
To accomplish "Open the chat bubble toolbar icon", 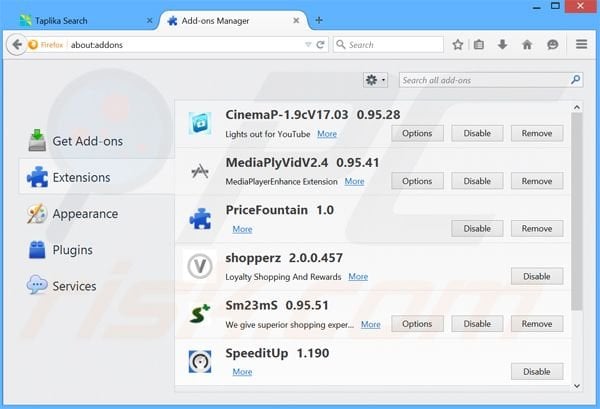I will (553, 45).
